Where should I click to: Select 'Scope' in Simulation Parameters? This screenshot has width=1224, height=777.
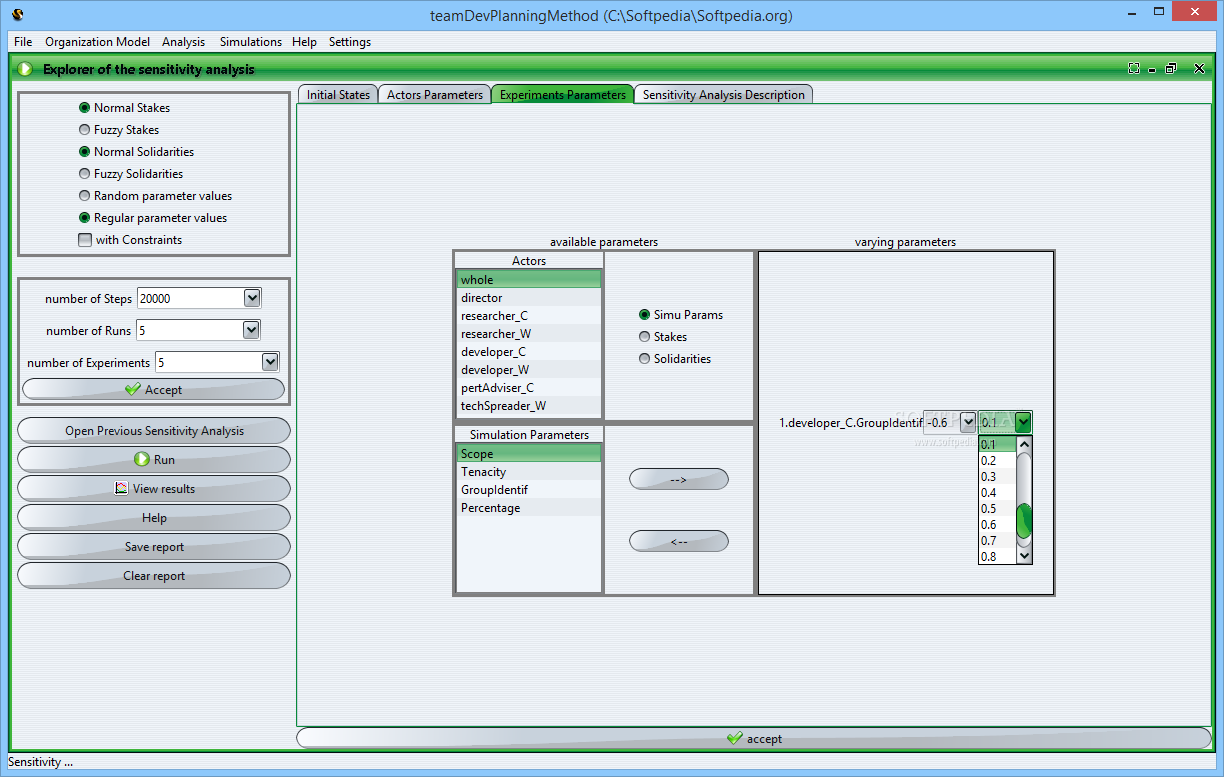click(529, 454)
